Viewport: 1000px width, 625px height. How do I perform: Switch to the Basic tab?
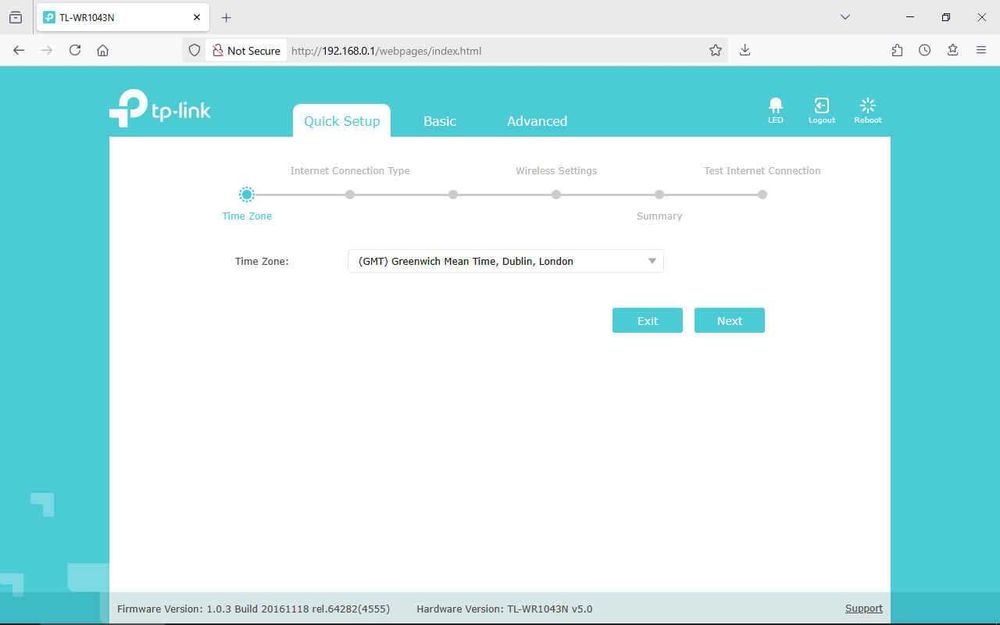click(x=439, y=121)
